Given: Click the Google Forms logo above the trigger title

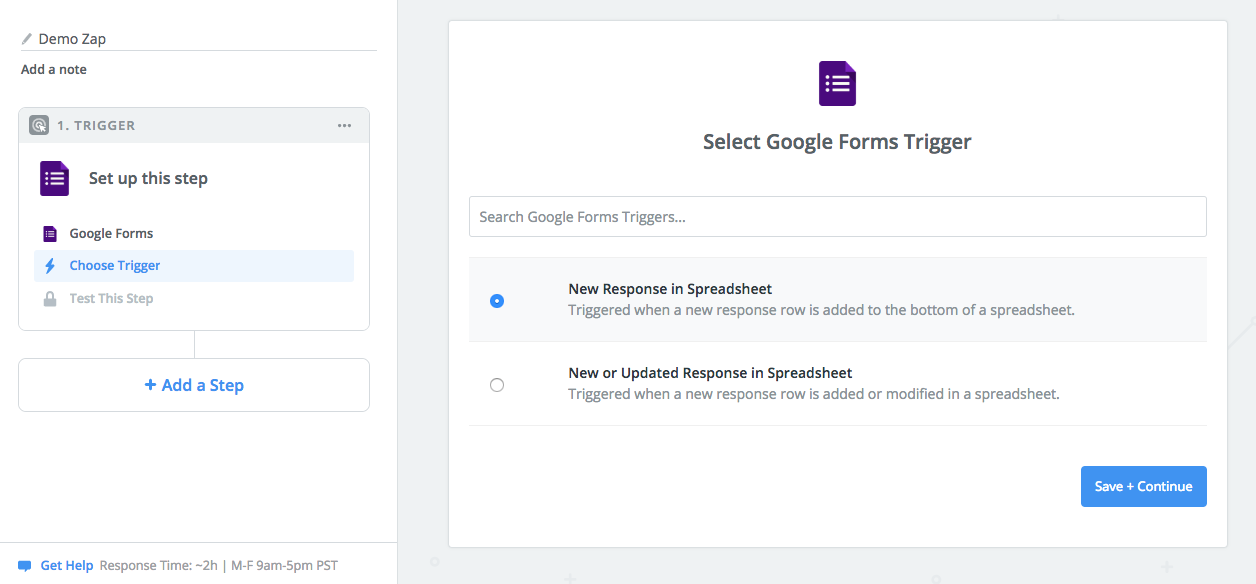Looking at the screenshot, I should [837, 84].
